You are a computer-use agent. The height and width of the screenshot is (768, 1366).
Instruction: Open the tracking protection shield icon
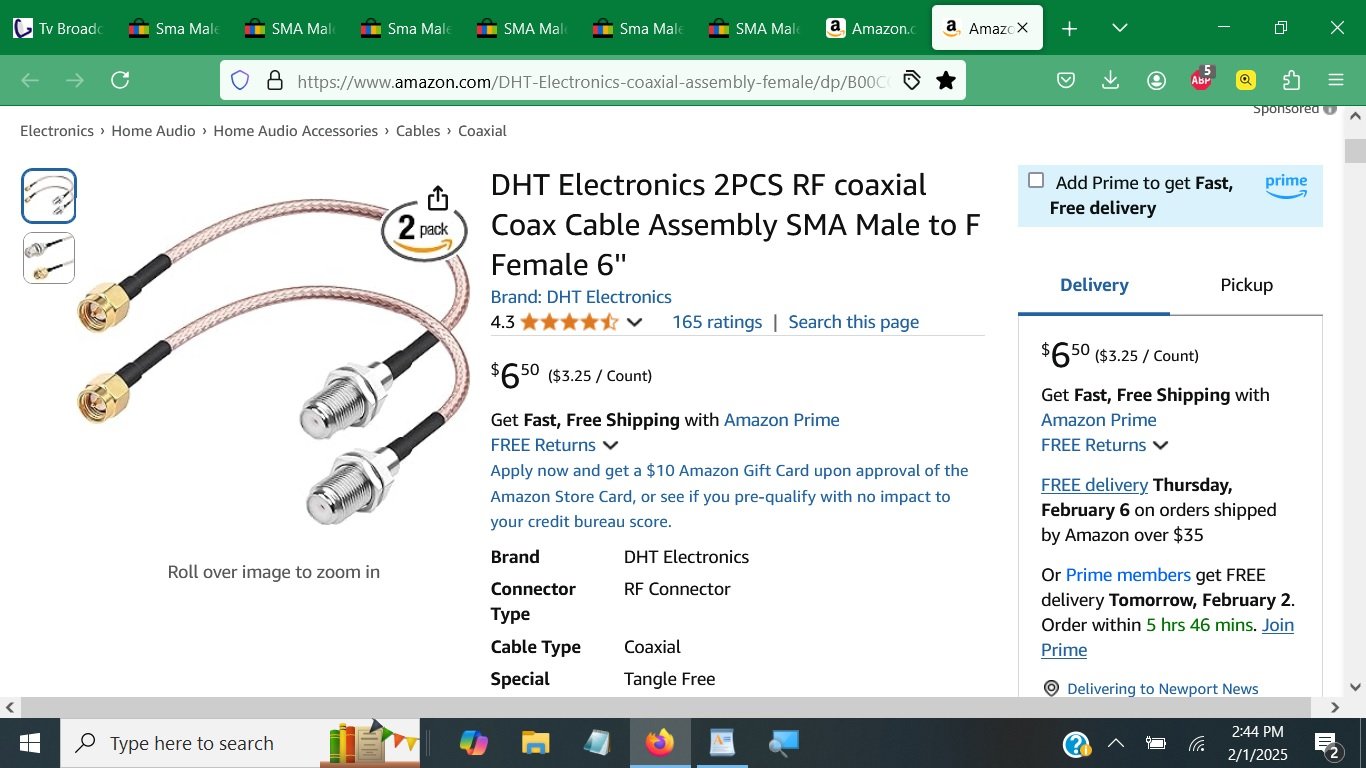point(240,81)
